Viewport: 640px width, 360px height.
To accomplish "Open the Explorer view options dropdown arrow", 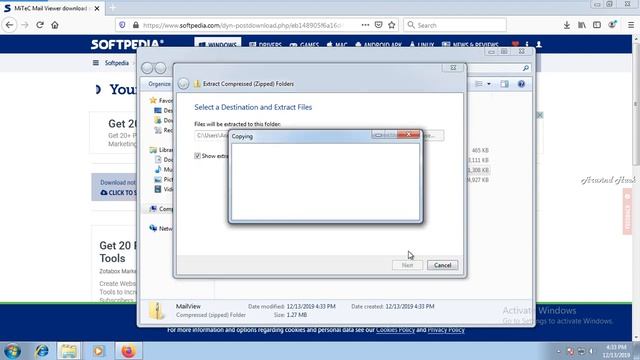I will (489, 84).
